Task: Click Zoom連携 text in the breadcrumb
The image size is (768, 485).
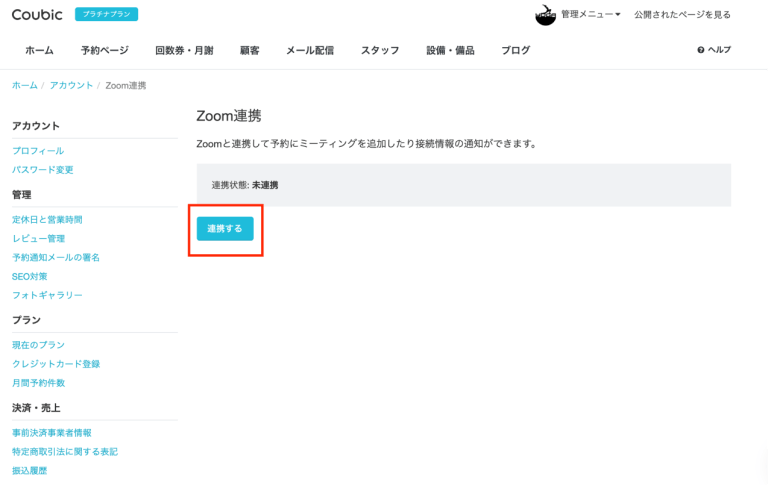Action: [x=125, y=85]
